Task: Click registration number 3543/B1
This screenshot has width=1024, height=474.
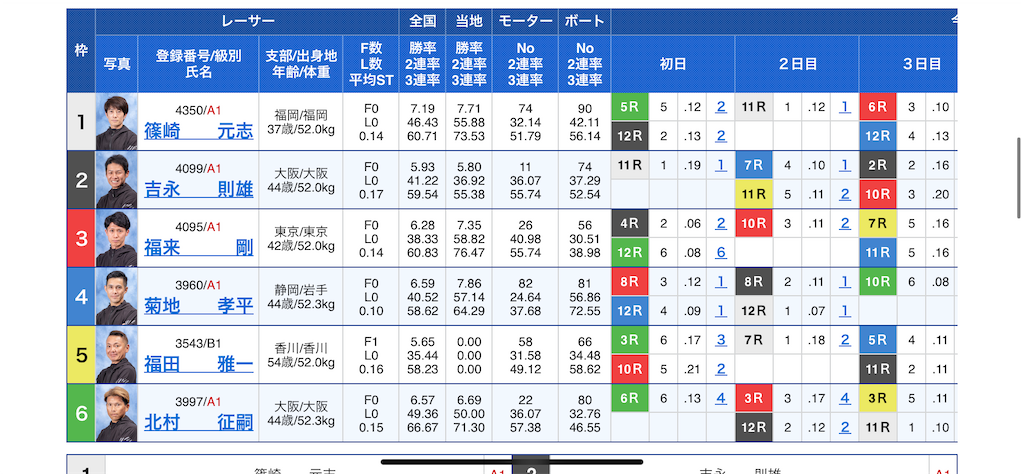Action: [x=199, y=343]
